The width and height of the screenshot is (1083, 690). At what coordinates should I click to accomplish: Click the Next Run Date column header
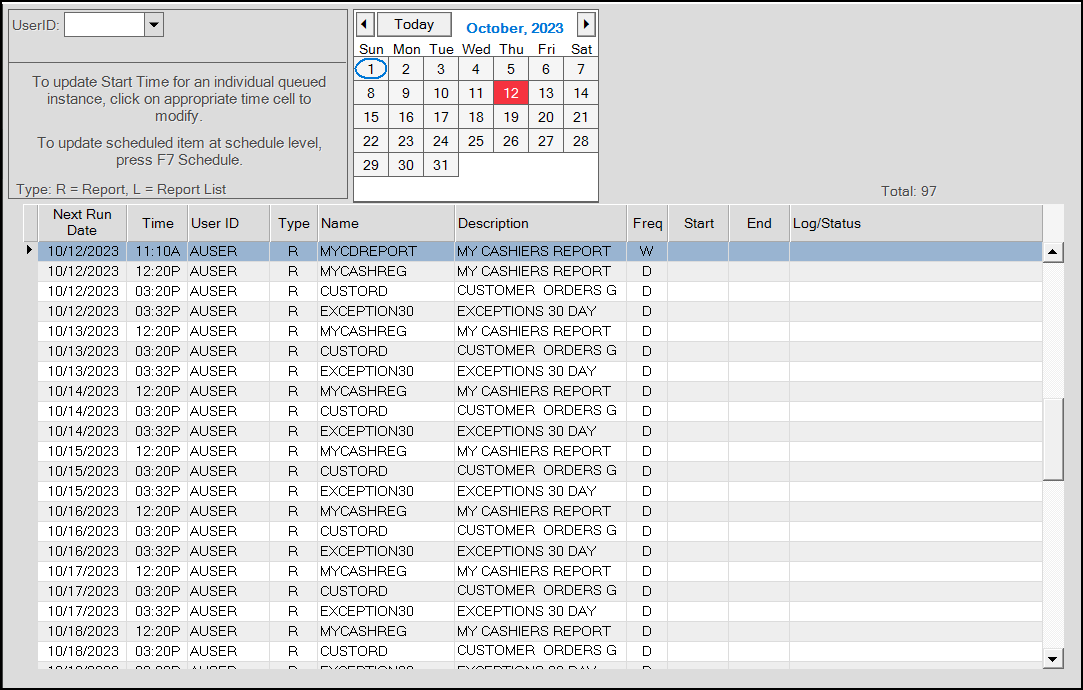click(82, 222)
